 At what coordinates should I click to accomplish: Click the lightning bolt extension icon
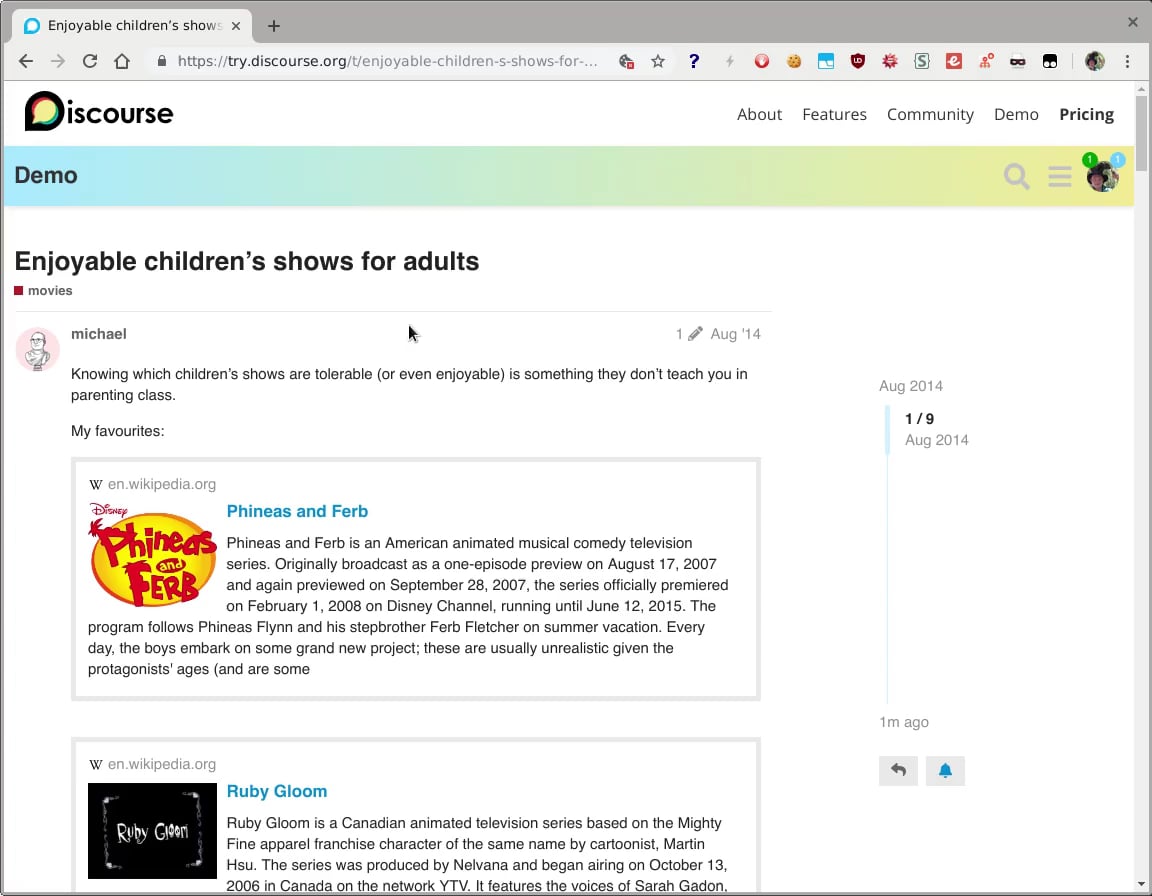[x=730, y=61]
